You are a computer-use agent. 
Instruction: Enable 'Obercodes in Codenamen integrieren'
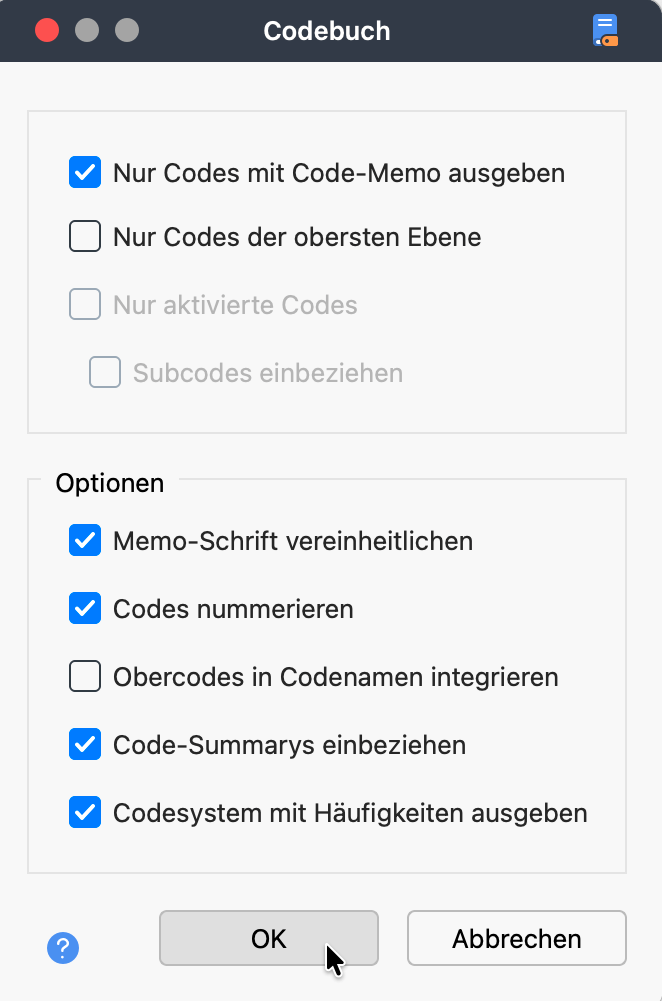85,676
